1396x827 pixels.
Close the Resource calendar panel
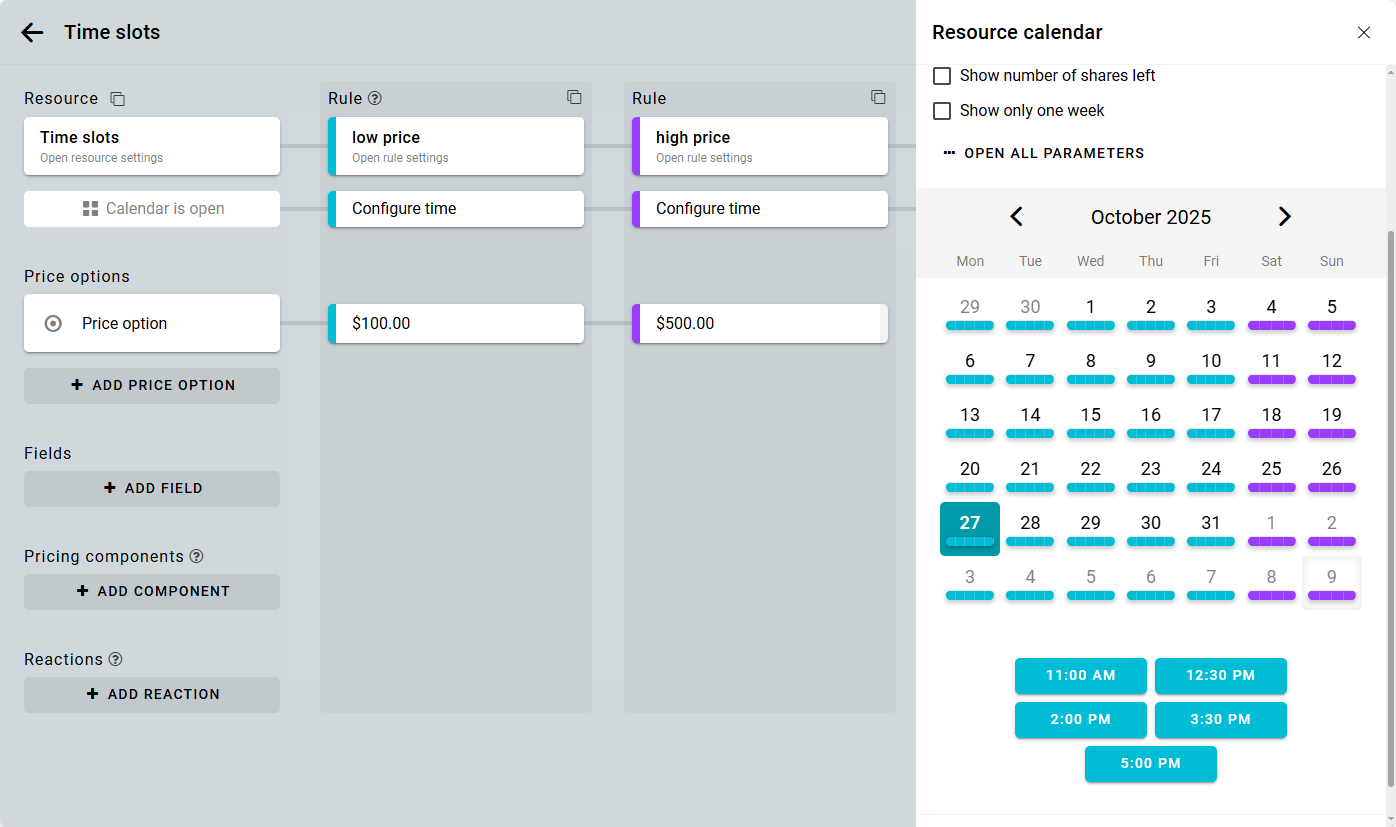point(1364,33)
